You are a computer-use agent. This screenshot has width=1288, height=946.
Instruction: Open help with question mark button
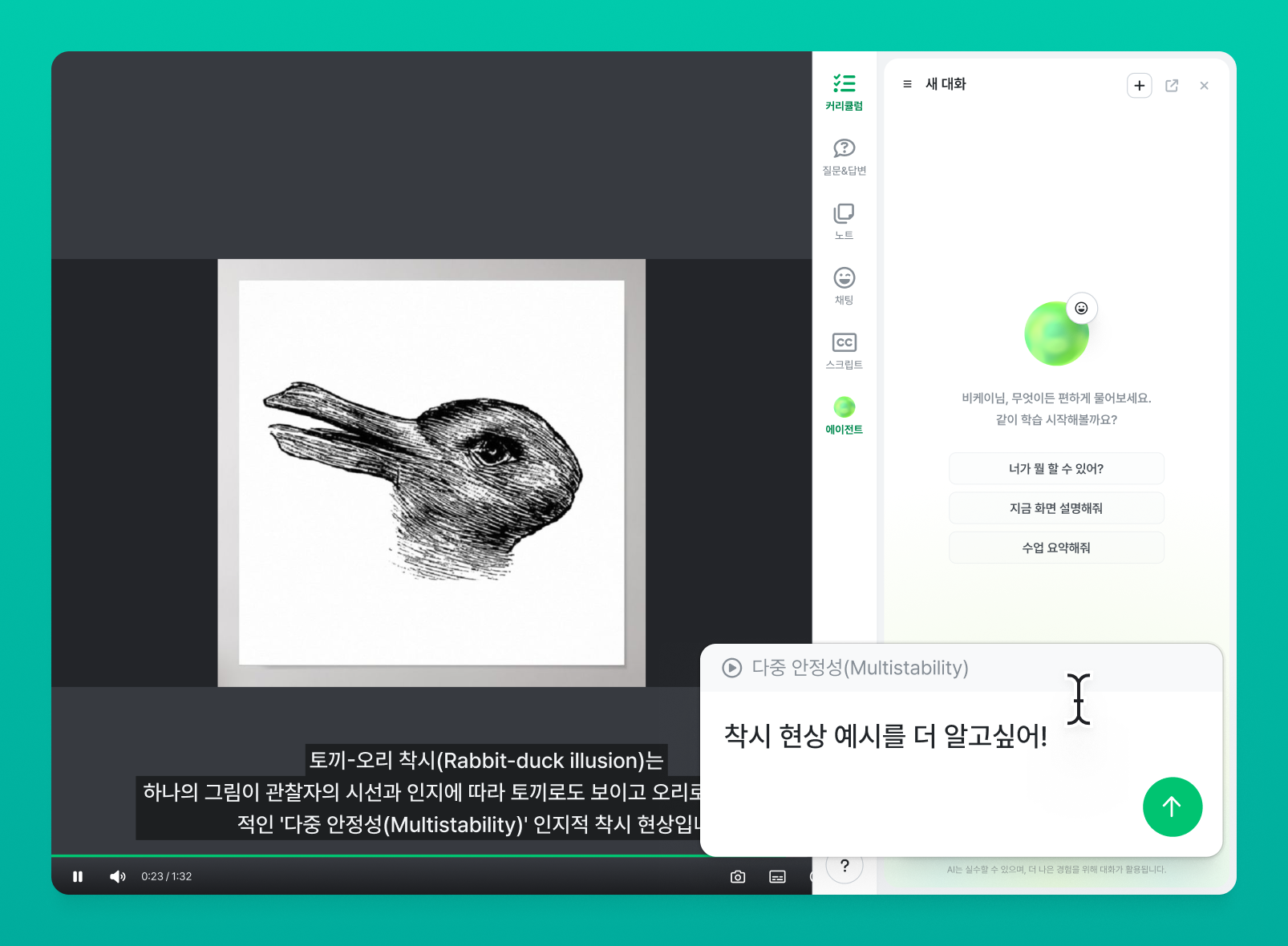click(844, 866)
